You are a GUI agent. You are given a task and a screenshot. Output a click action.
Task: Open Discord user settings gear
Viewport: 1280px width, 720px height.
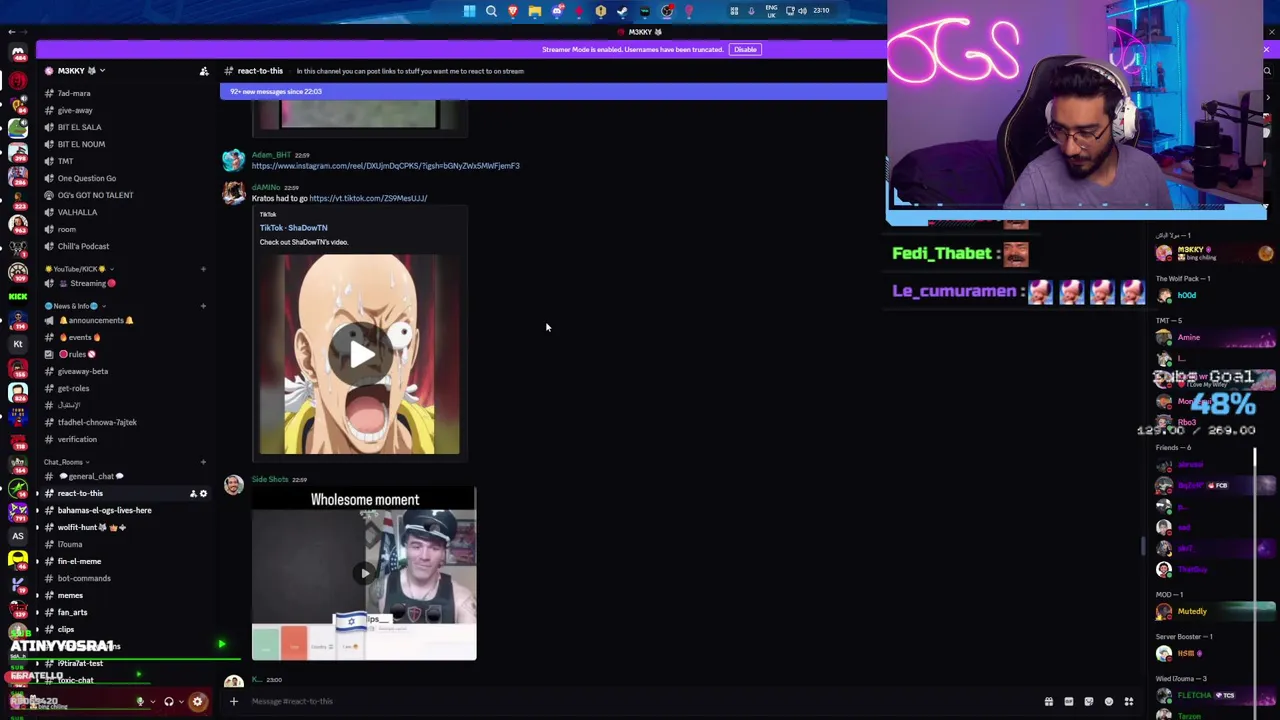tap(197, 701)
